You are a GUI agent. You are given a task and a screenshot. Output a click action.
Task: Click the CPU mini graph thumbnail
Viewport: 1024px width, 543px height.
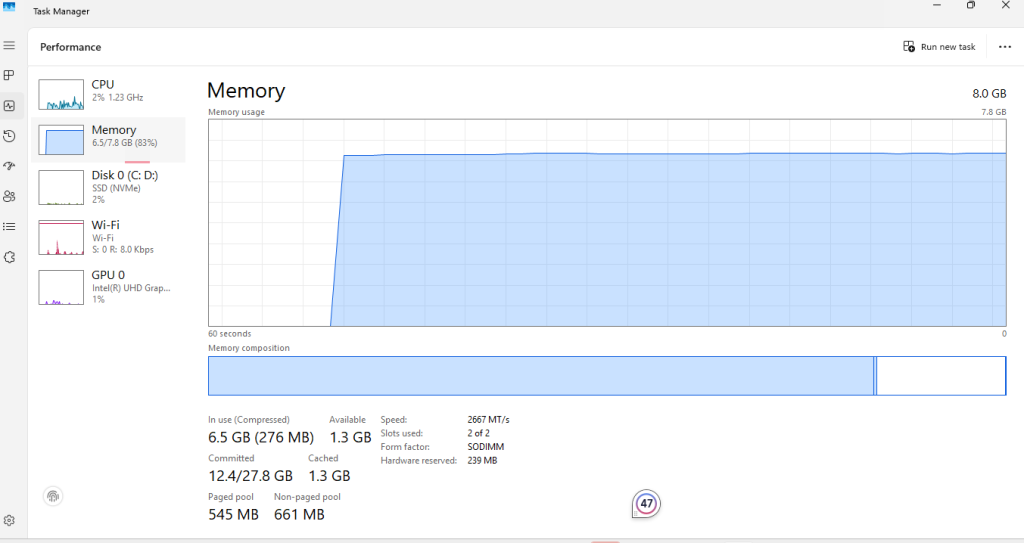61,95
